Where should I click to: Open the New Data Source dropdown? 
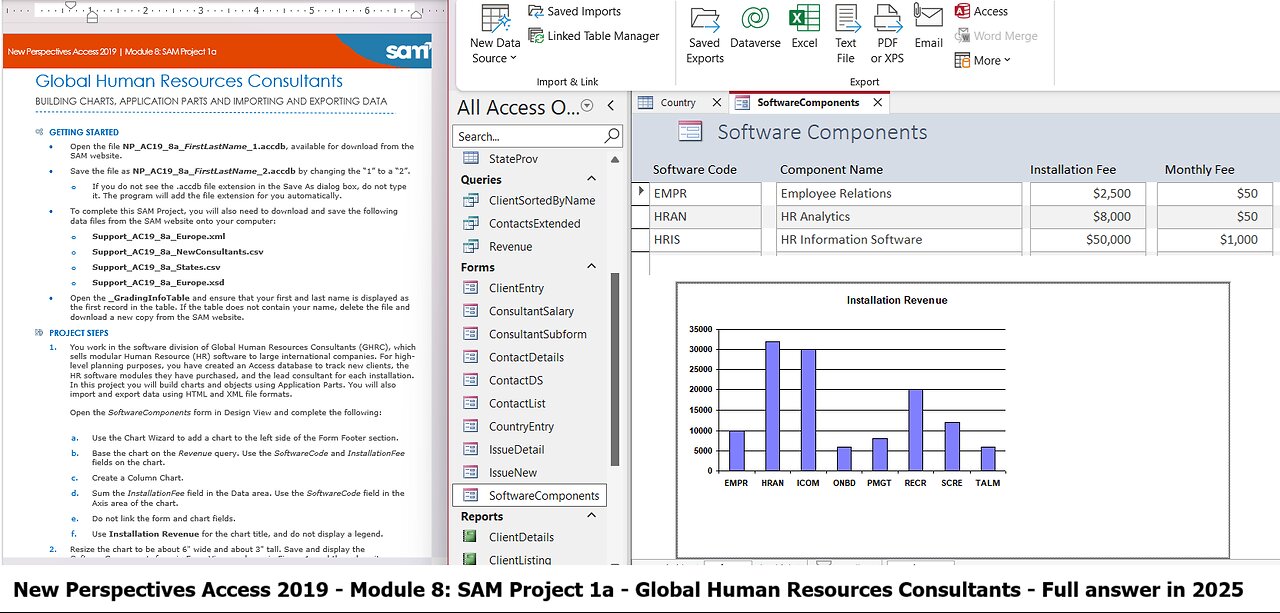coord(495,34)
